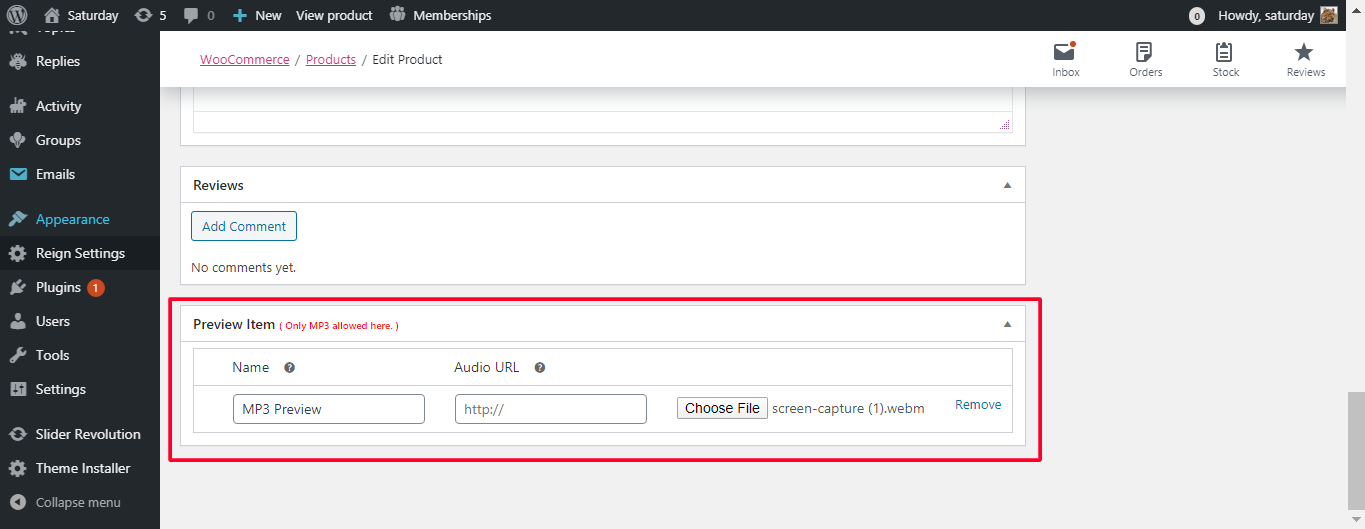Click the Add Comment button
This screenshot has height=529, width=1365.
click(x=244, y=226)
